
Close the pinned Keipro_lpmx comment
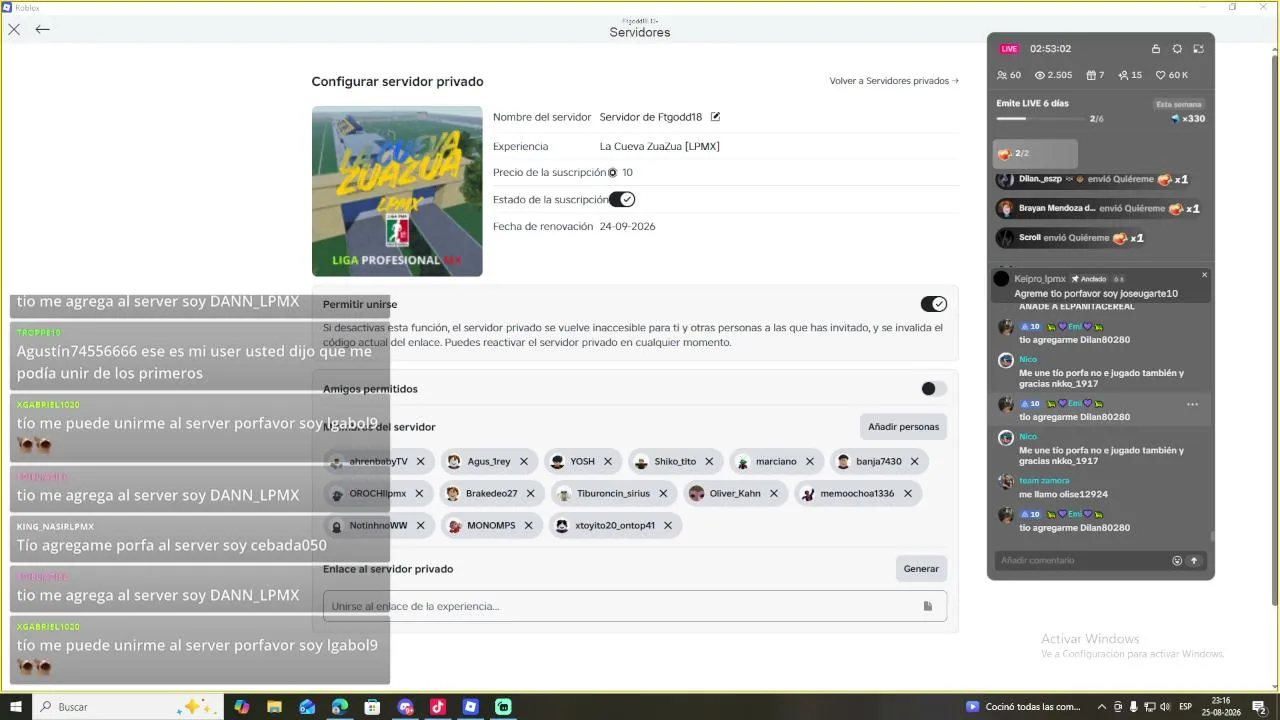[x=1204, y=275]
